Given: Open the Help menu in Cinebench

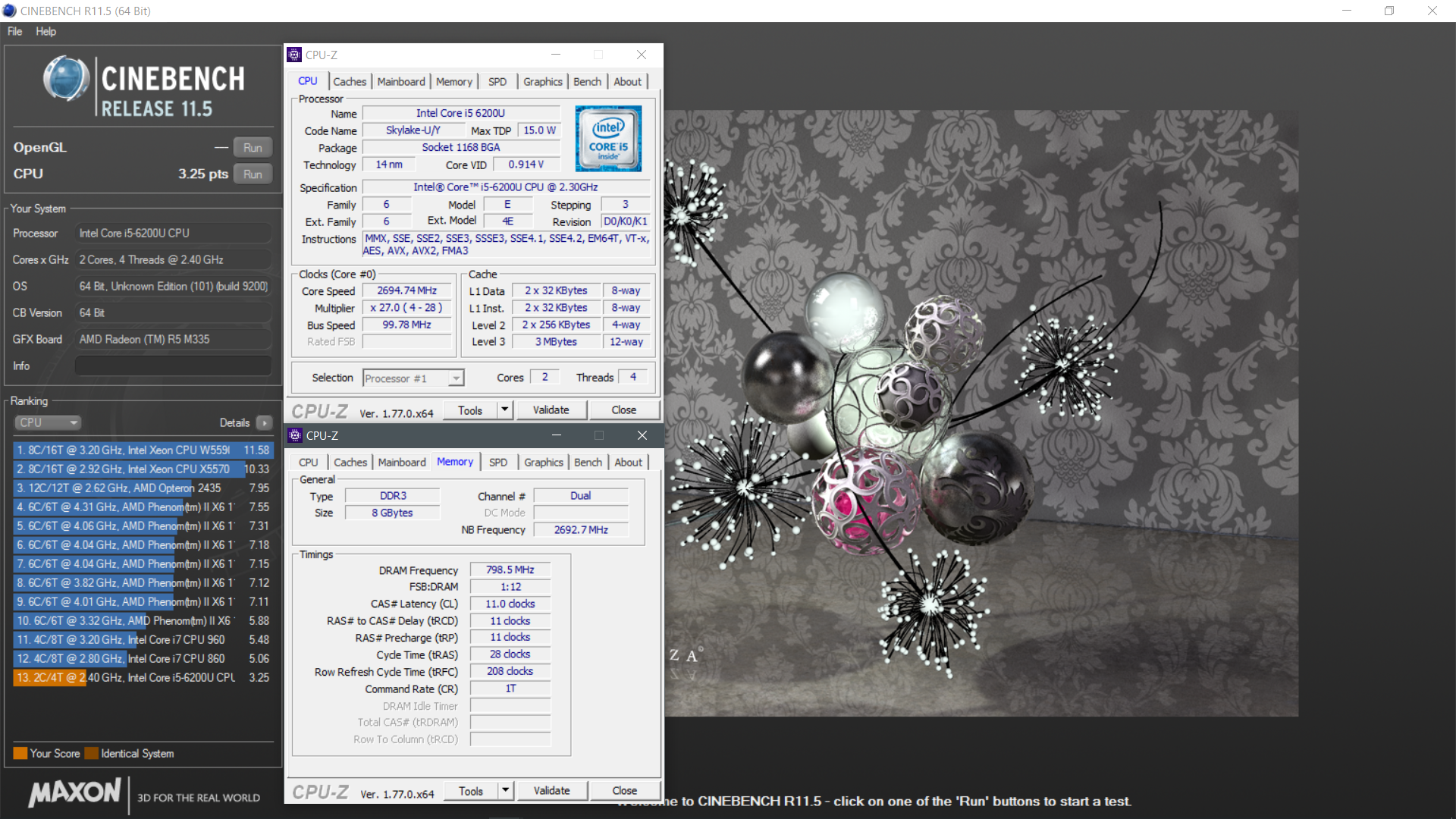Looking at the screenshot, I should click(45, 31).
